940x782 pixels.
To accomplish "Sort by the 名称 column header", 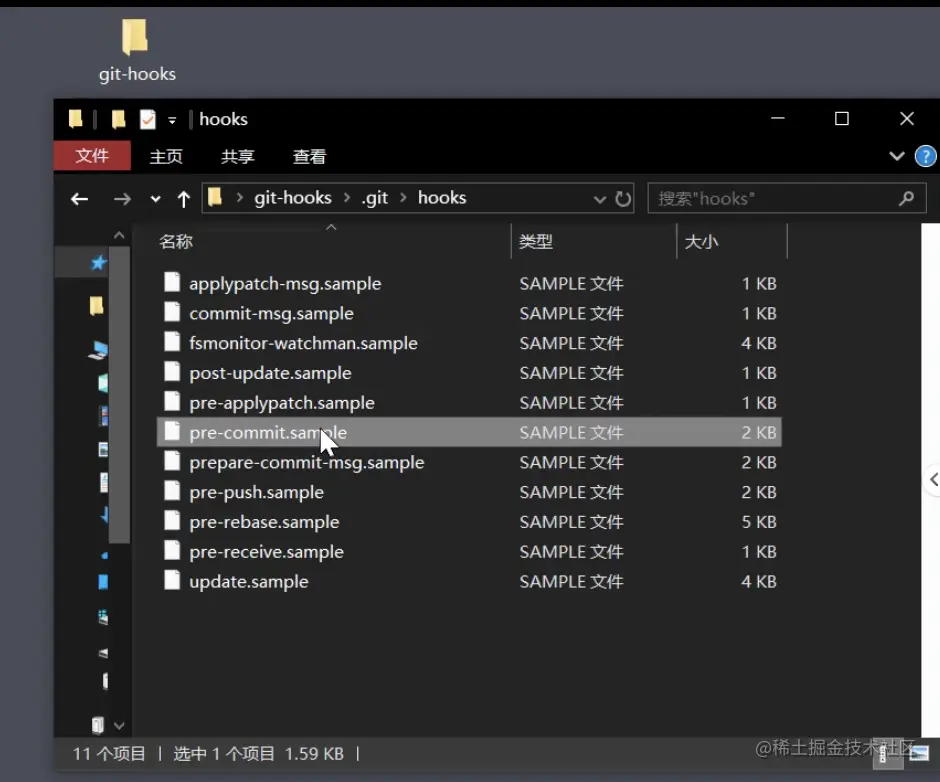I will pyautogui.click(x=331, y=242).
